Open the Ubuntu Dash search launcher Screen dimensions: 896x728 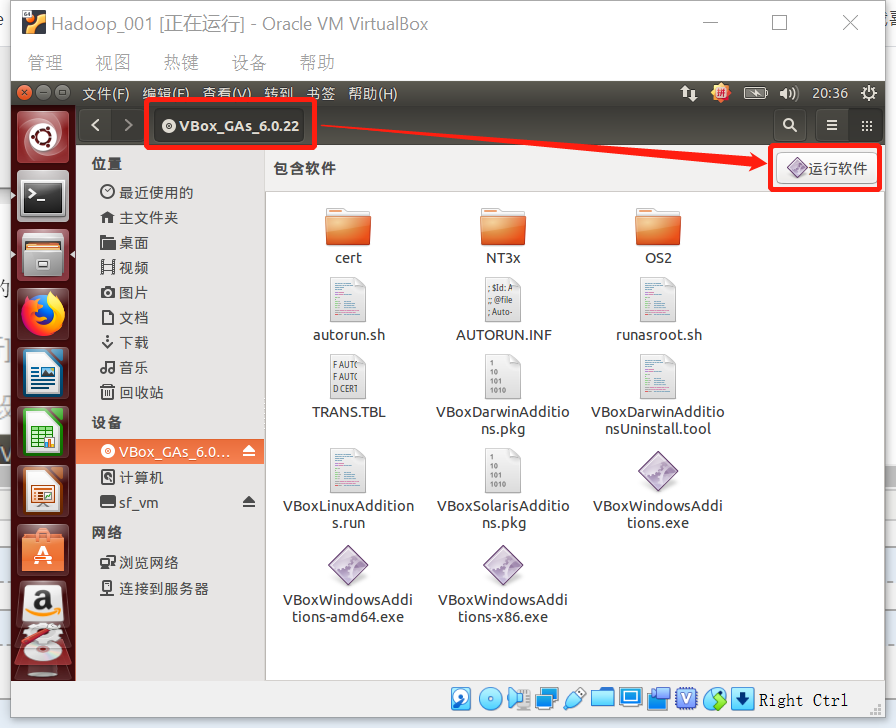(43, 137)
